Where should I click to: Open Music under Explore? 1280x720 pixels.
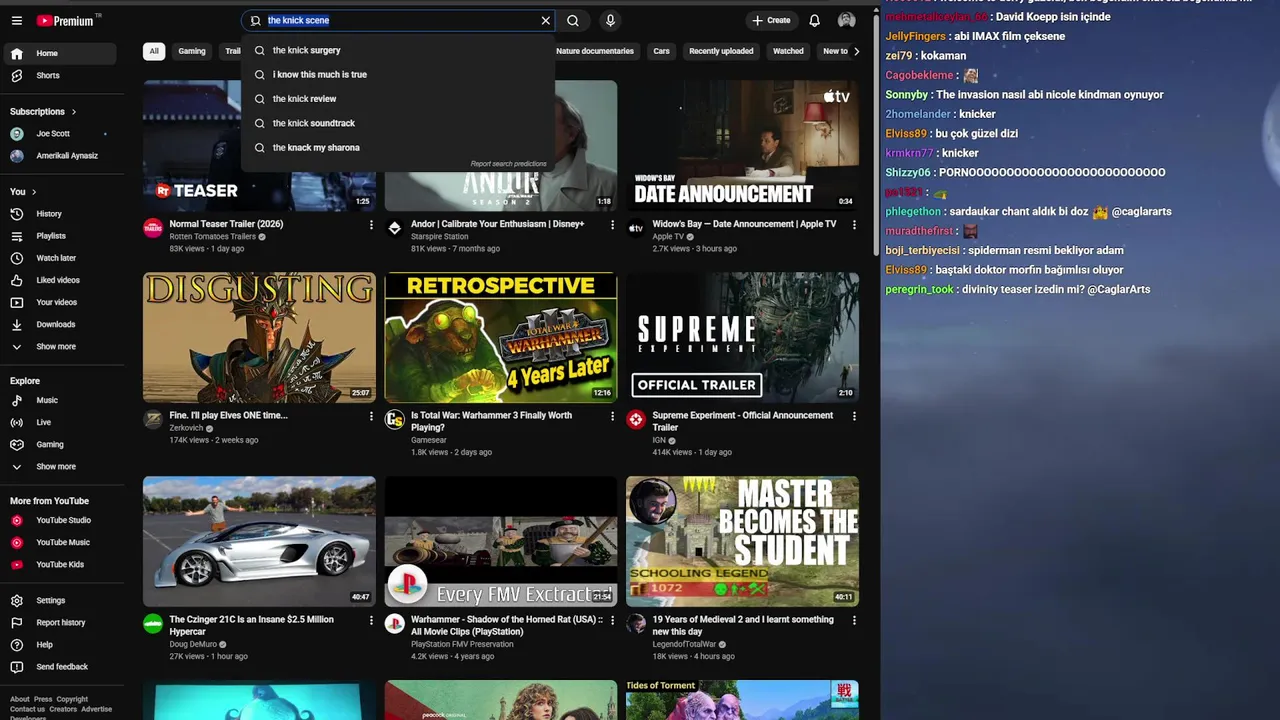62,400
